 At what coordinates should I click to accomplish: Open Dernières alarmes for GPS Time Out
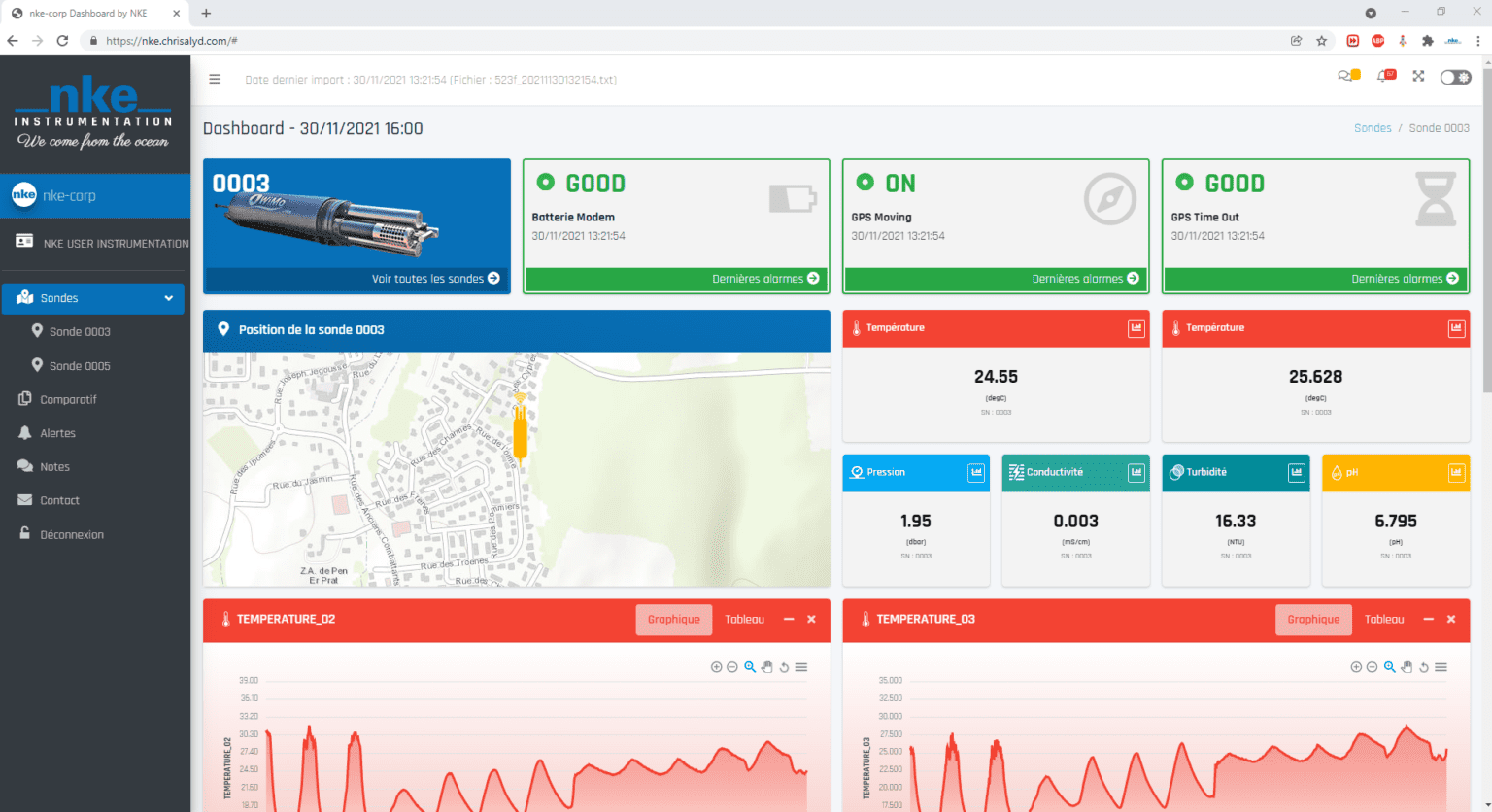click(1405, 279)
